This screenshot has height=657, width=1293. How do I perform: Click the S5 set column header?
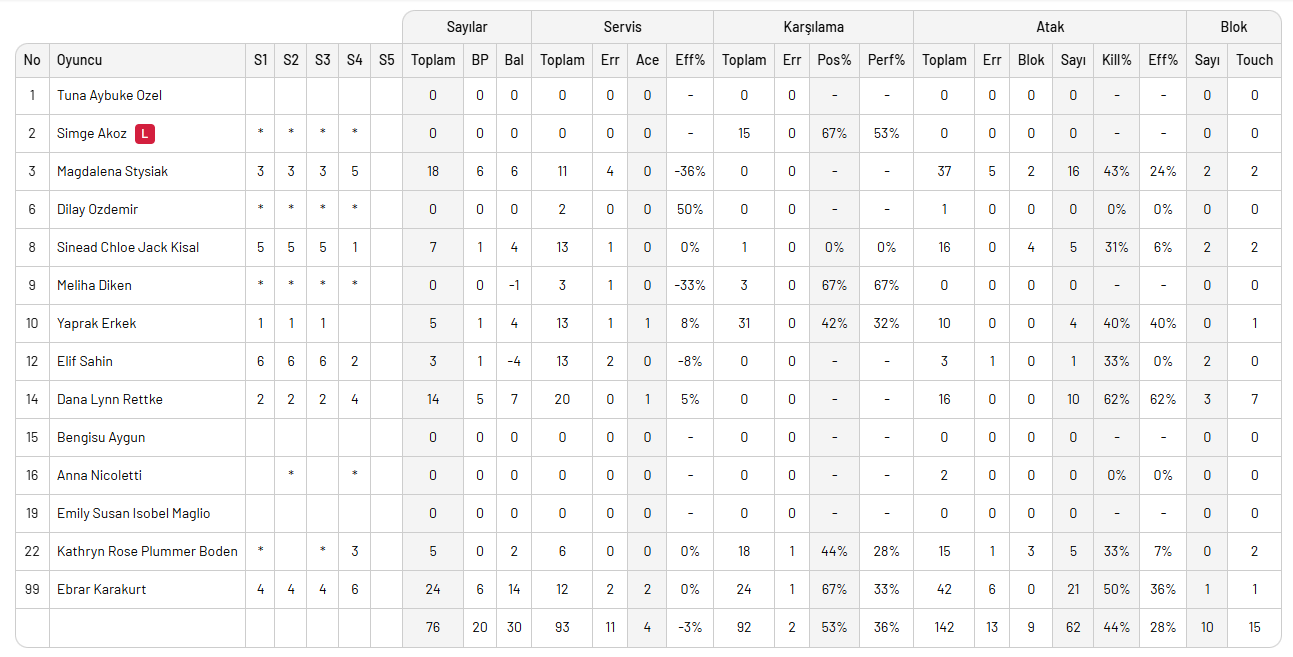point(386,60)
